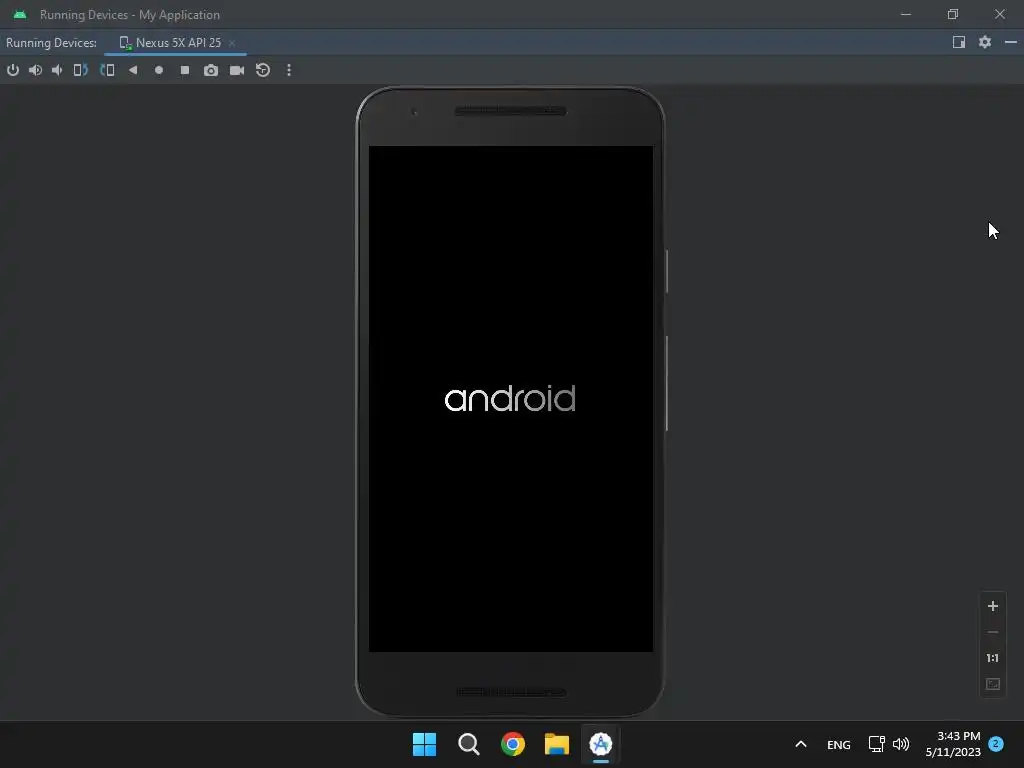Open the Windows Start menu
This screenshot has width=1024, height=768.
[x=424, y=744]
